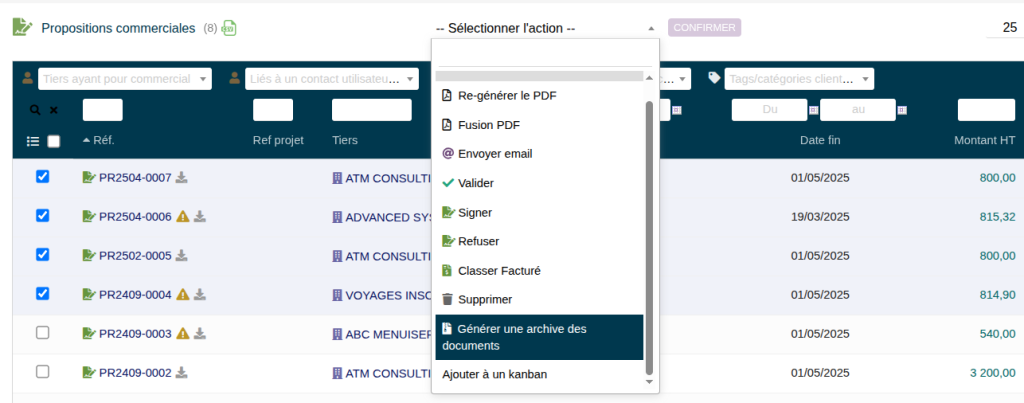This screenshot has width=1024, height=403.
Task: Click the search magnifier icon in the filter row
Action: [34, 110]
